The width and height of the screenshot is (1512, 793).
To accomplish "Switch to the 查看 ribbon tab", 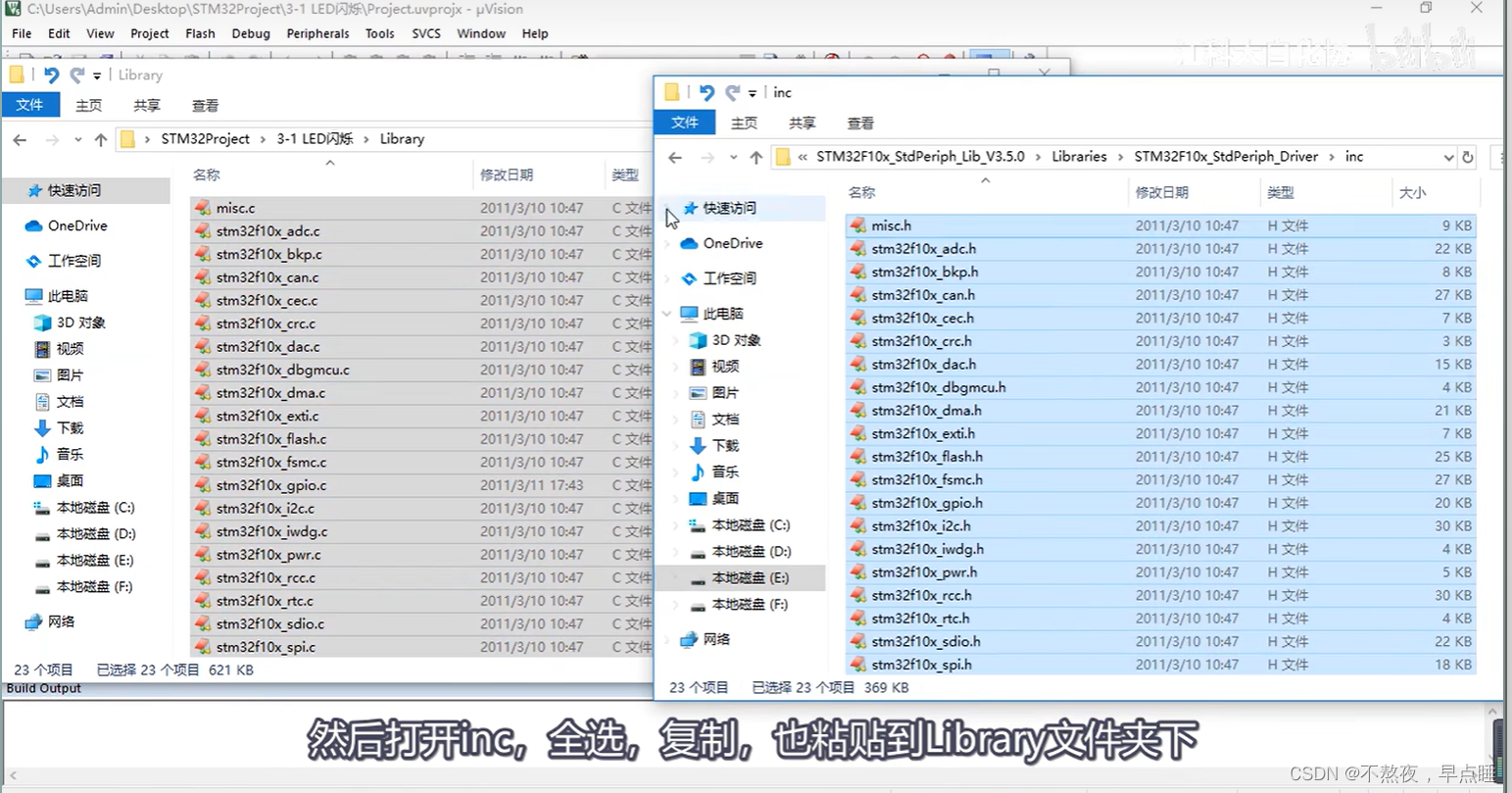I will 860,123.
